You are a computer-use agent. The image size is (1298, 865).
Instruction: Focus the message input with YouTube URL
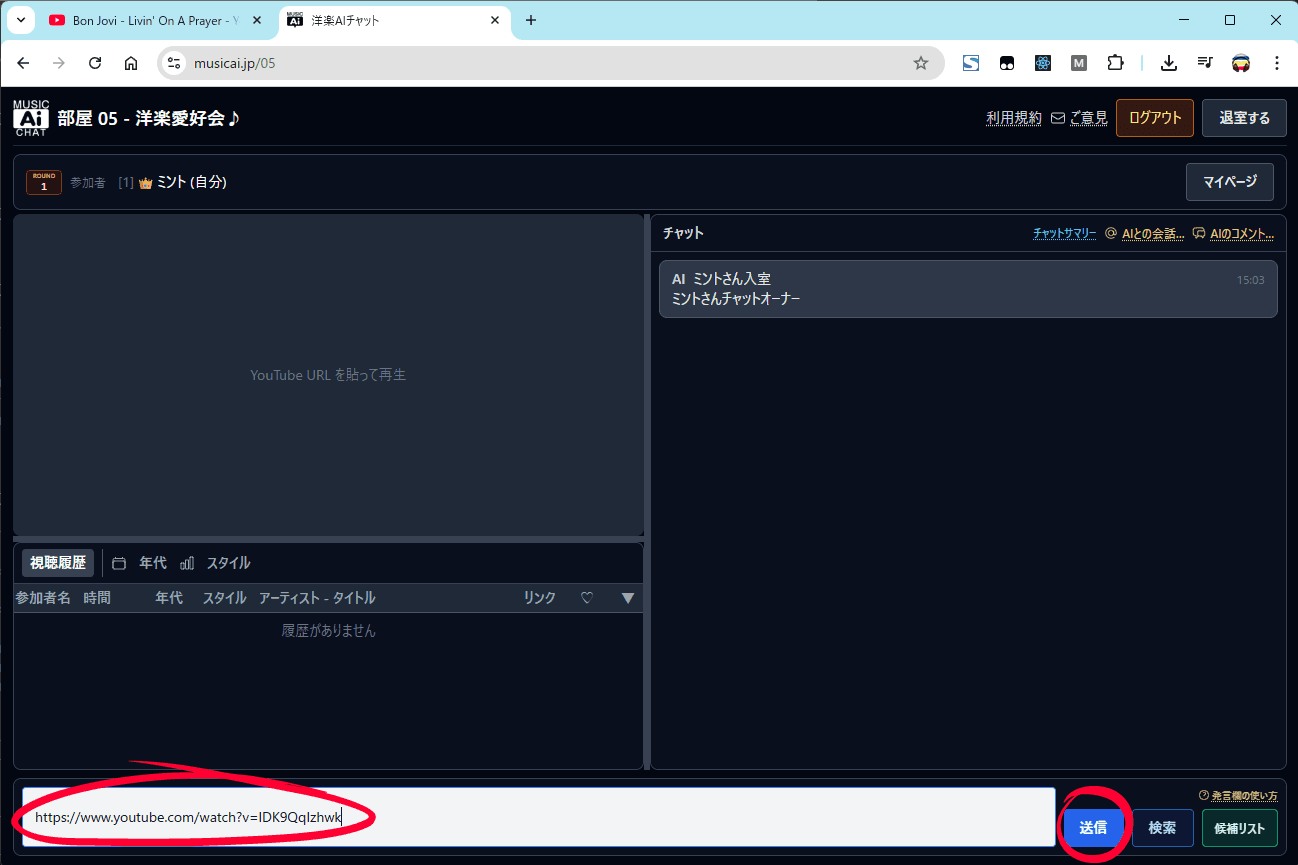point(538,817)
